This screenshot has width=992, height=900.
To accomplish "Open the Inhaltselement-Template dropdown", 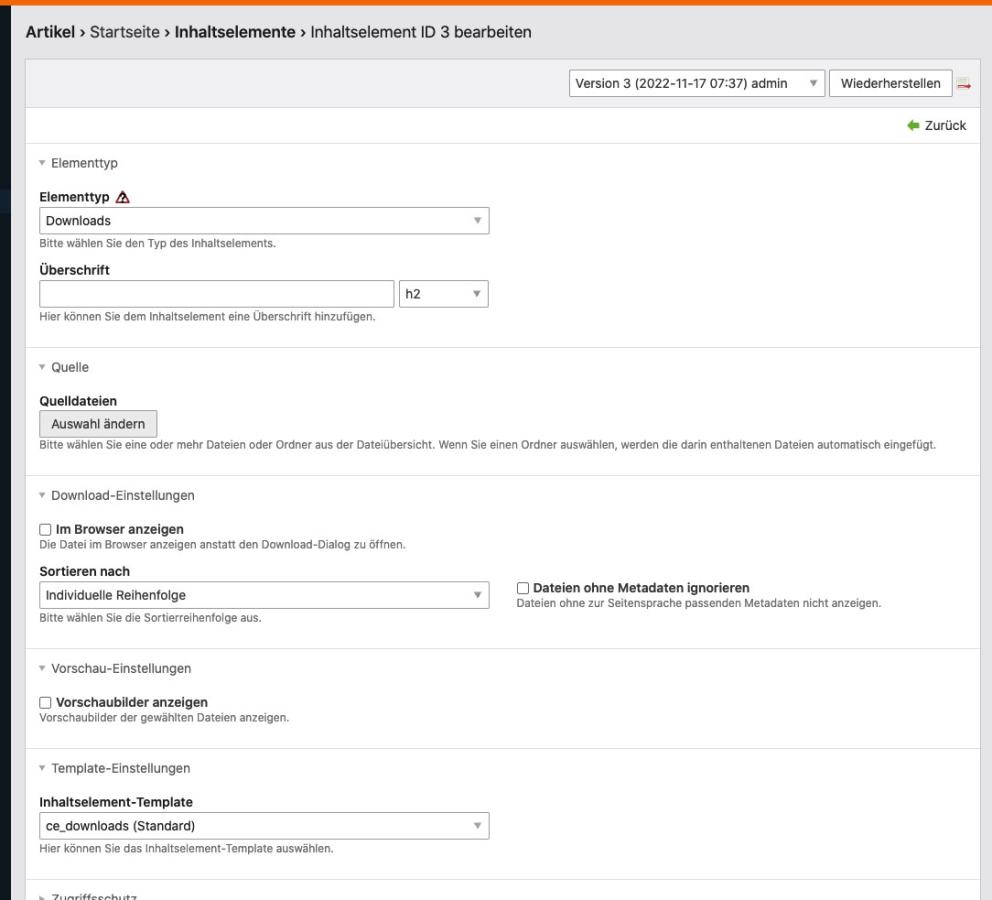I will [x=264, y=825].
